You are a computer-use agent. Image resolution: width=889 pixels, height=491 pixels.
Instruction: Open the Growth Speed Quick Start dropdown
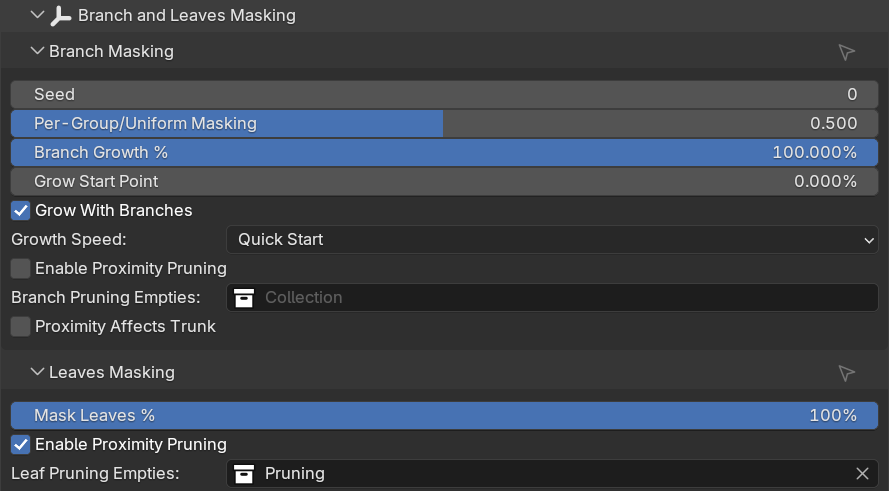552,240
